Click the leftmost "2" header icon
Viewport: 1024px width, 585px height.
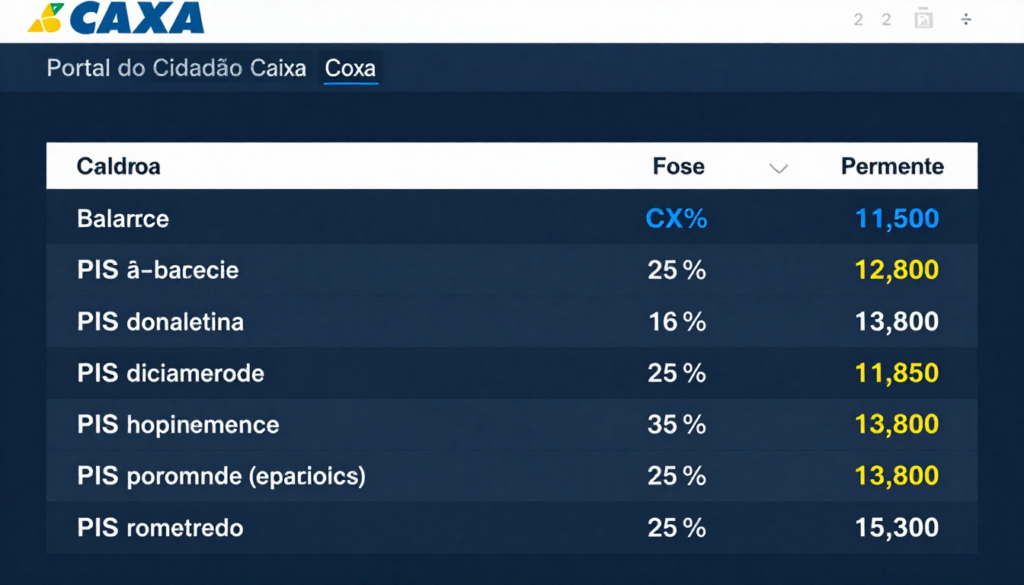[858, 19]
